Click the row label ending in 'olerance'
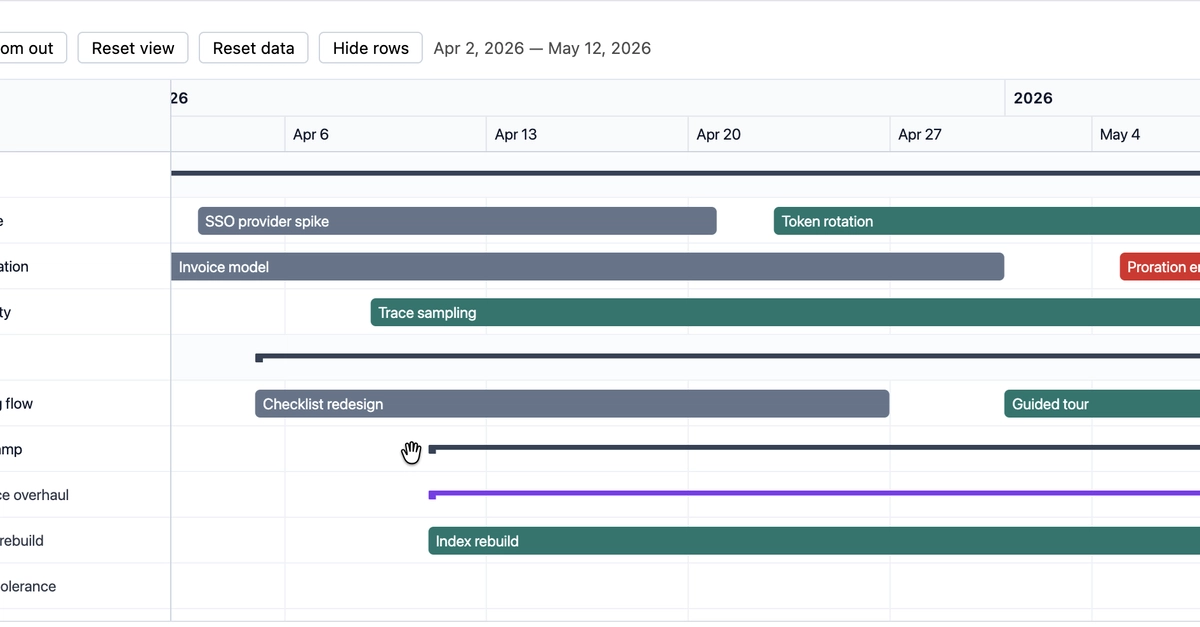This screenshot has width=1200, height=627. coord(28,587)
